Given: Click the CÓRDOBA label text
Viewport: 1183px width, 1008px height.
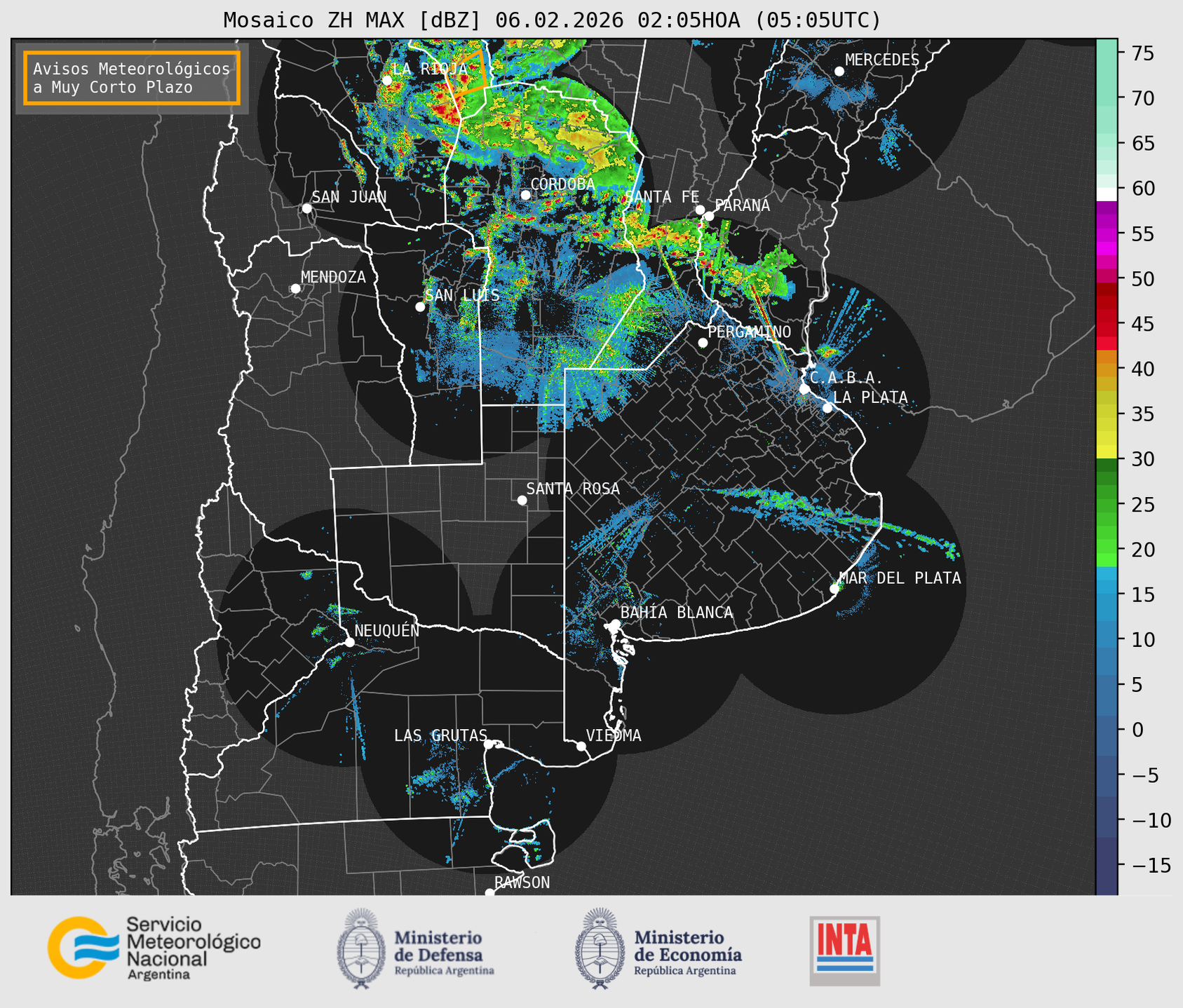Looking at the screenshot, I should (562, 184).
